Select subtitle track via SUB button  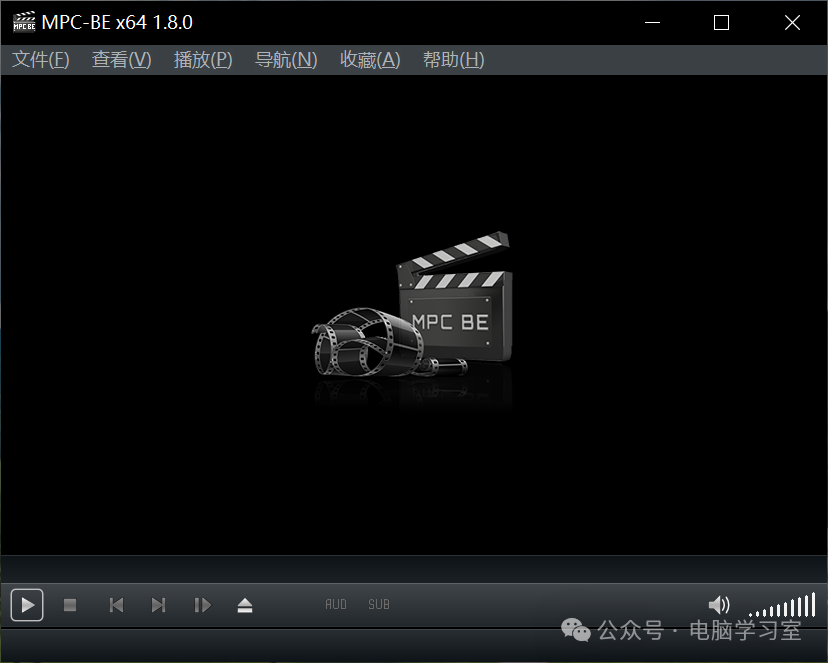tap(379, 604)
